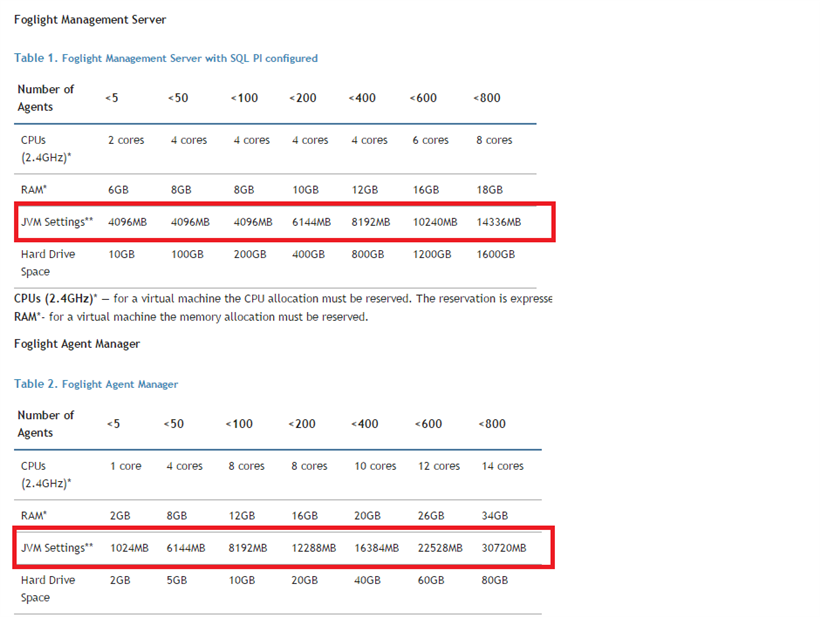Click "Number of Agents" header in Table 1

[x=45, y=98]
